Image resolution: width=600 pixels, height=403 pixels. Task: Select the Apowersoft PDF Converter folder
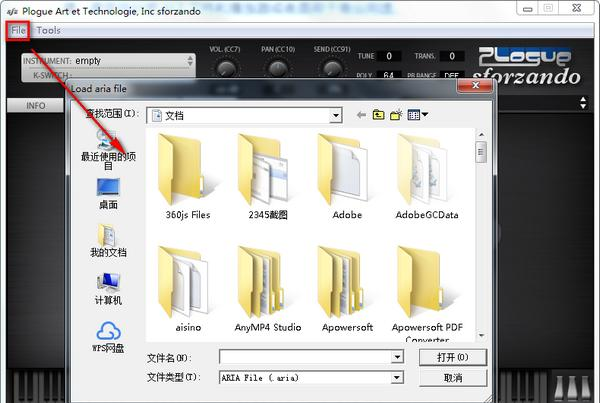click(x=427, y=294)
